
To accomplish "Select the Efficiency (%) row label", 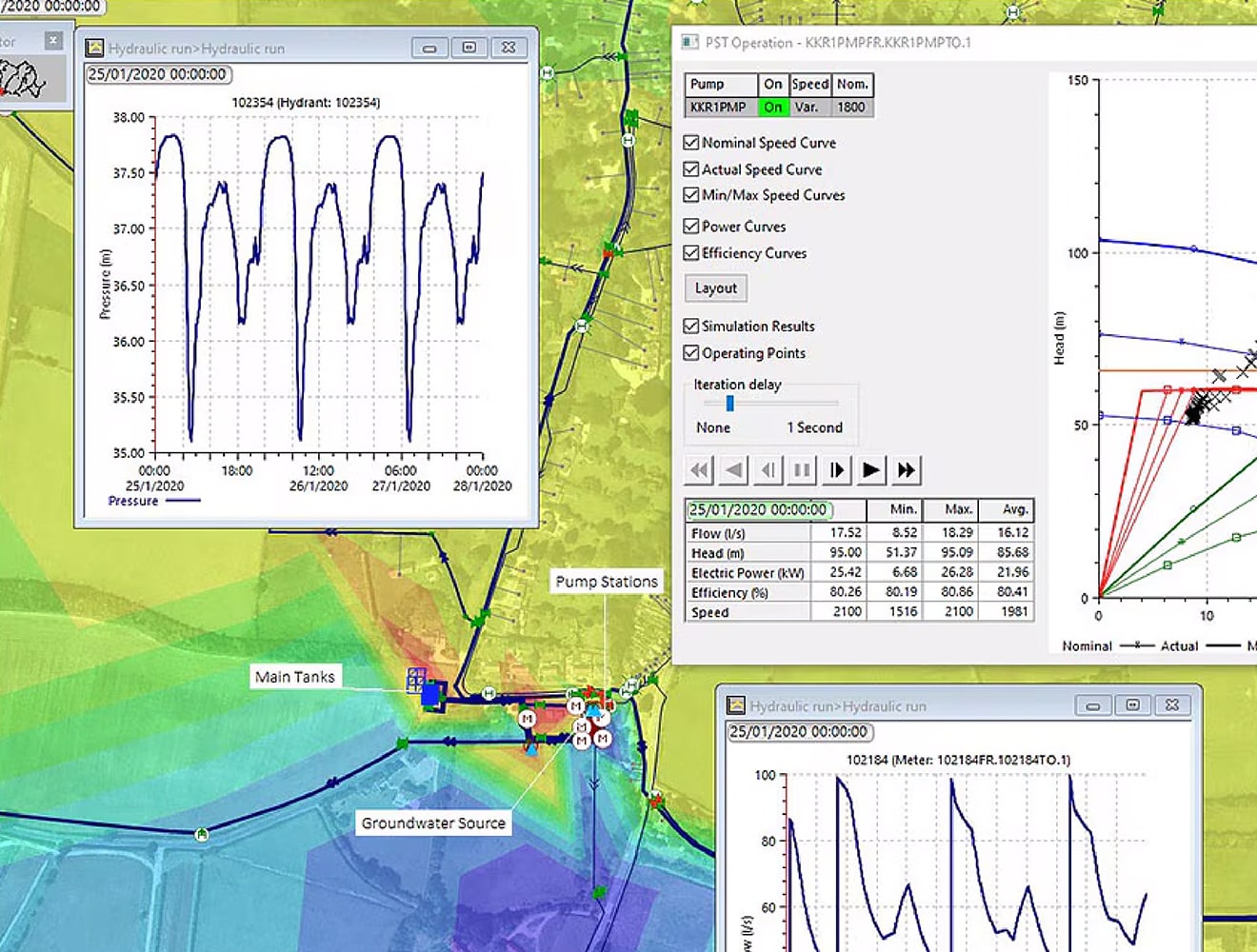I will pos(748,592).
